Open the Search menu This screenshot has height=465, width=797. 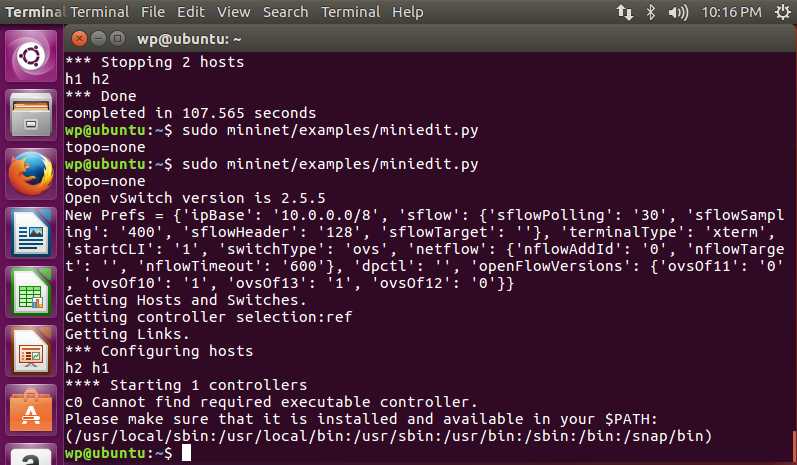[285, 12]
